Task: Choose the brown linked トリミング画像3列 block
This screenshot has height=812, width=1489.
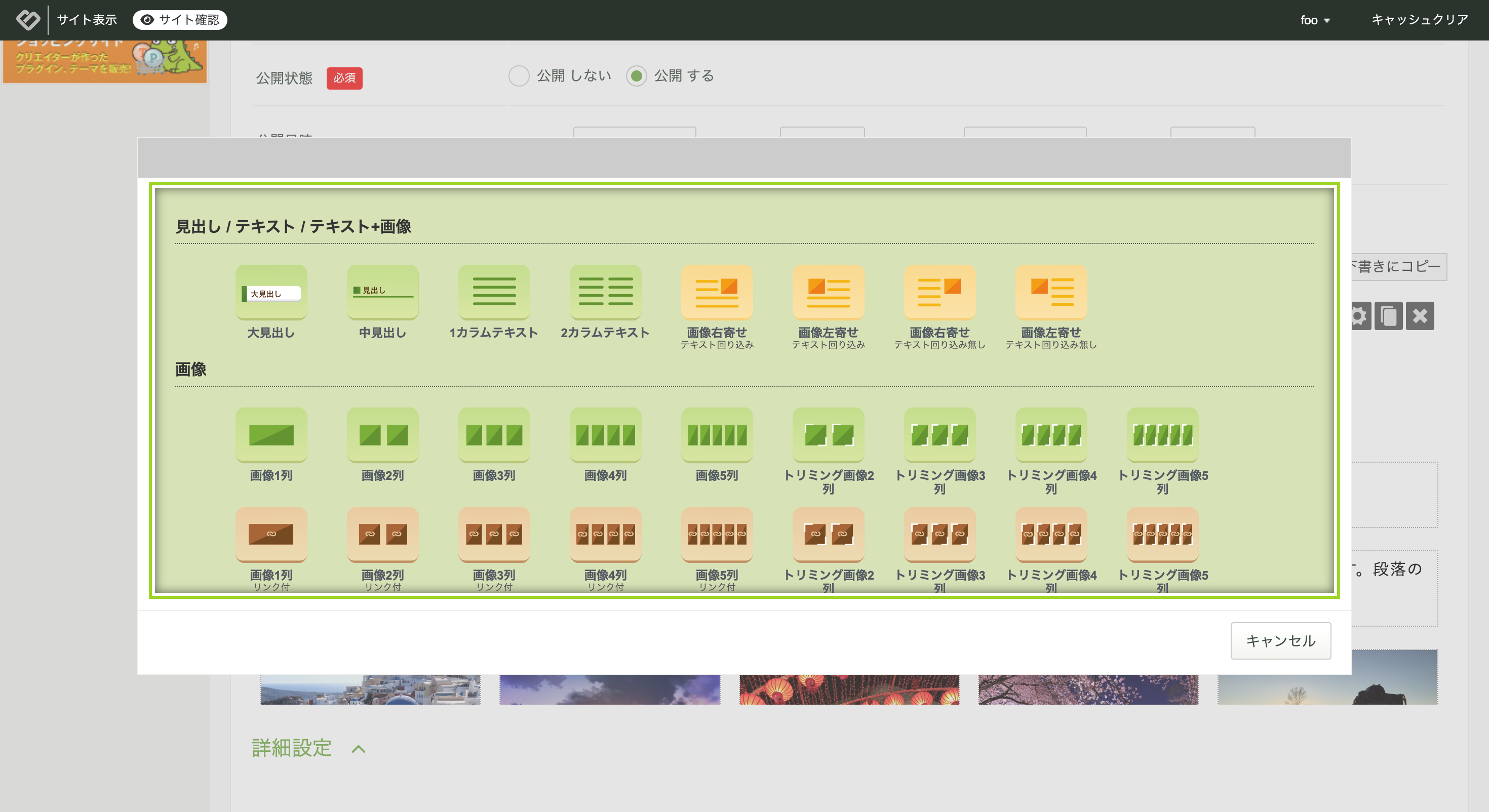Action: tap(940, 535)
